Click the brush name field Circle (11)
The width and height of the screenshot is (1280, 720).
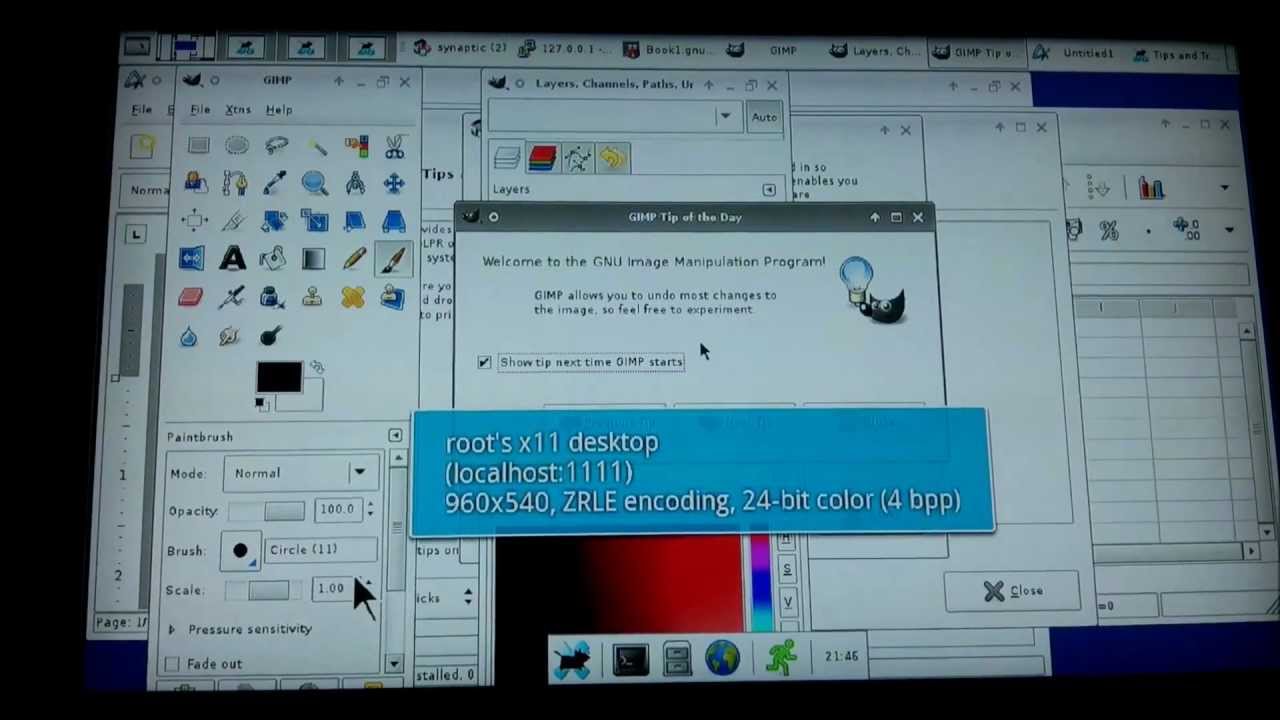pos(321,550)
